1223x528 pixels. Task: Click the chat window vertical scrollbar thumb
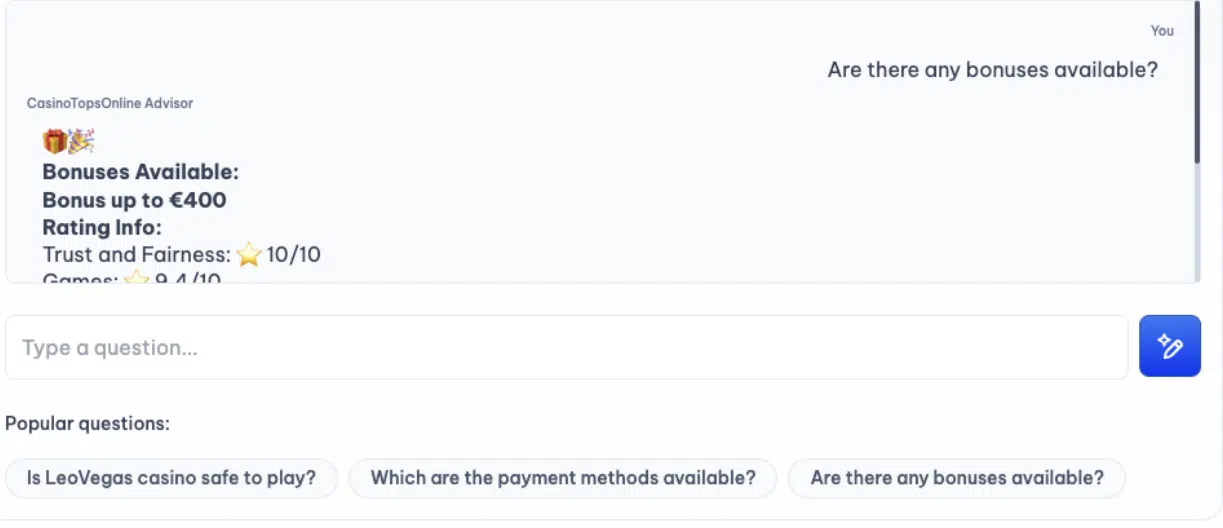pyautogui.click(x=1196, y=82)
